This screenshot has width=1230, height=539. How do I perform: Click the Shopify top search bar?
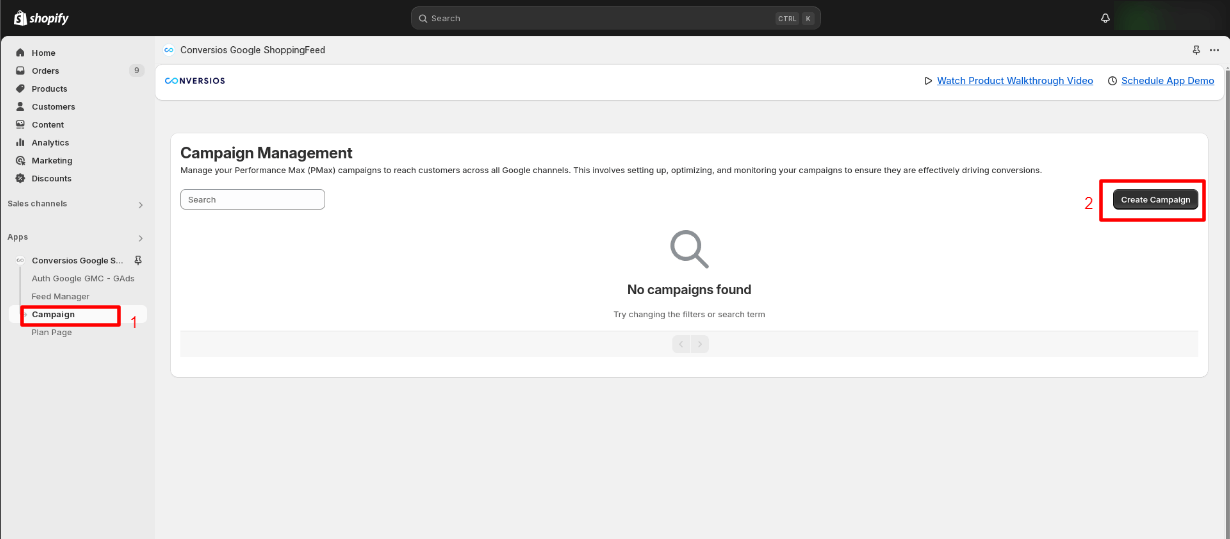pos(615,18)
